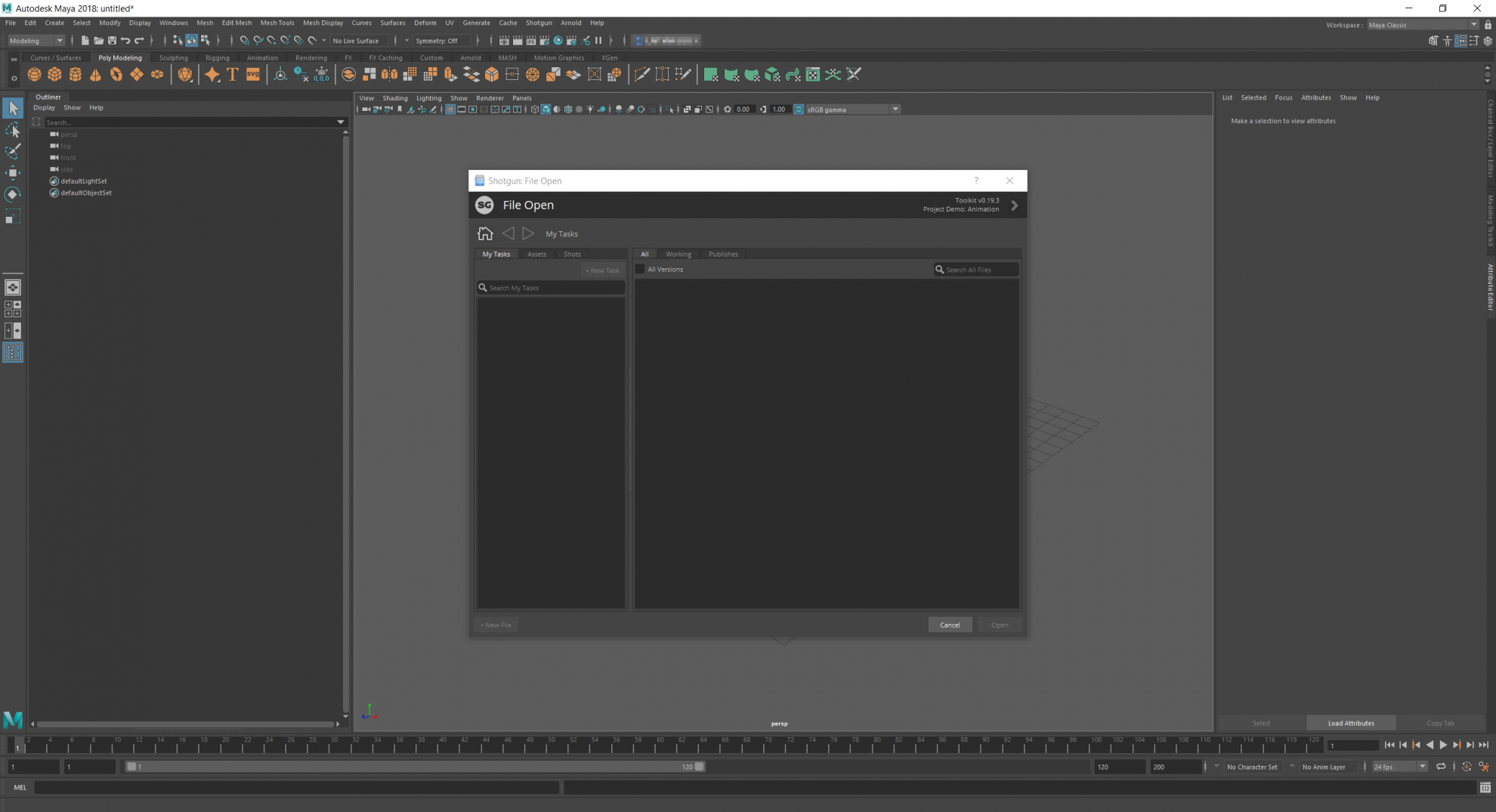Switch to the Publishes tab in File Open
This screenshot has height=812, width=1496.
coord(723,254)
